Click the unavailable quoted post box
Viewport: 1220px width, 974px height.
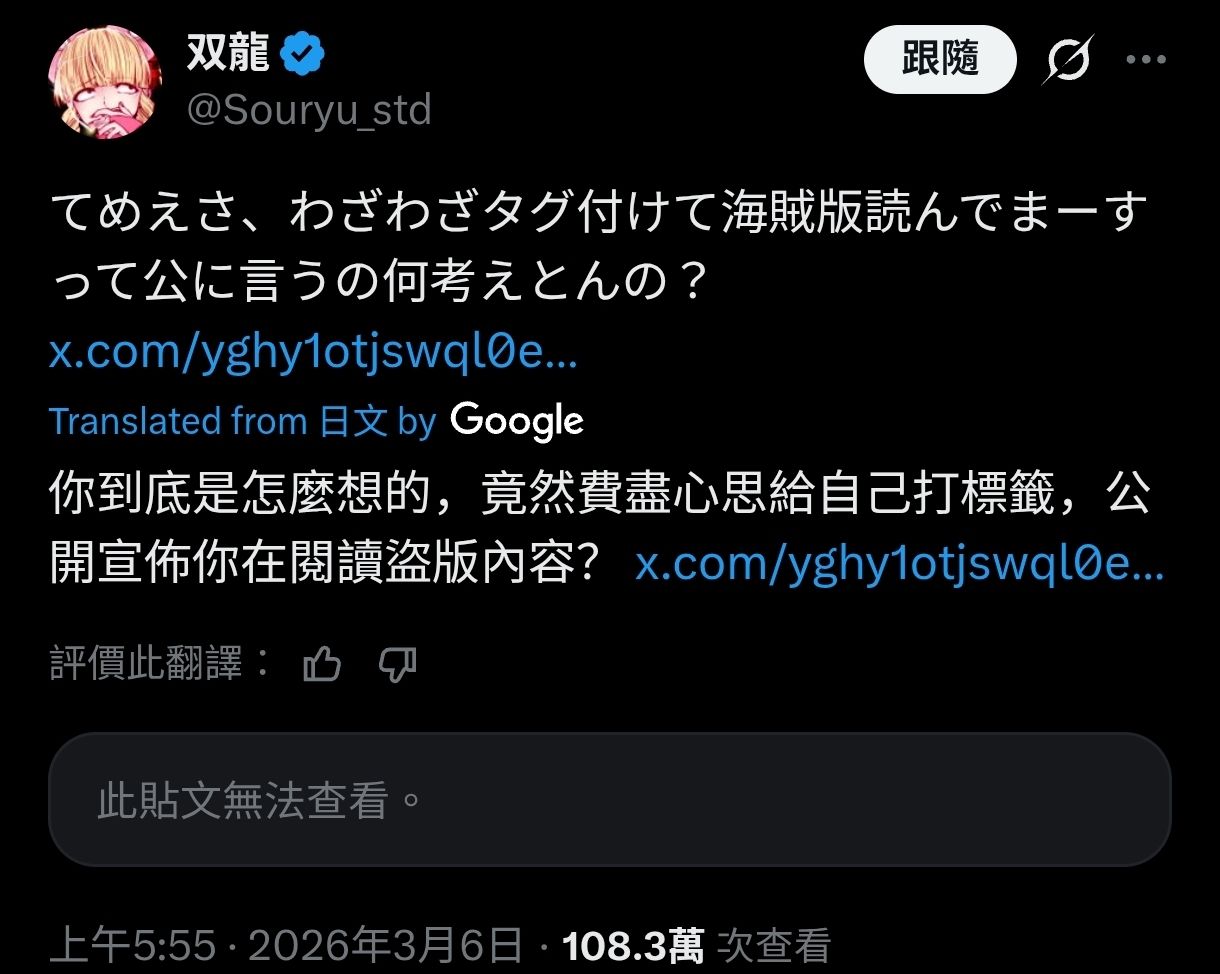coord(610,799)
